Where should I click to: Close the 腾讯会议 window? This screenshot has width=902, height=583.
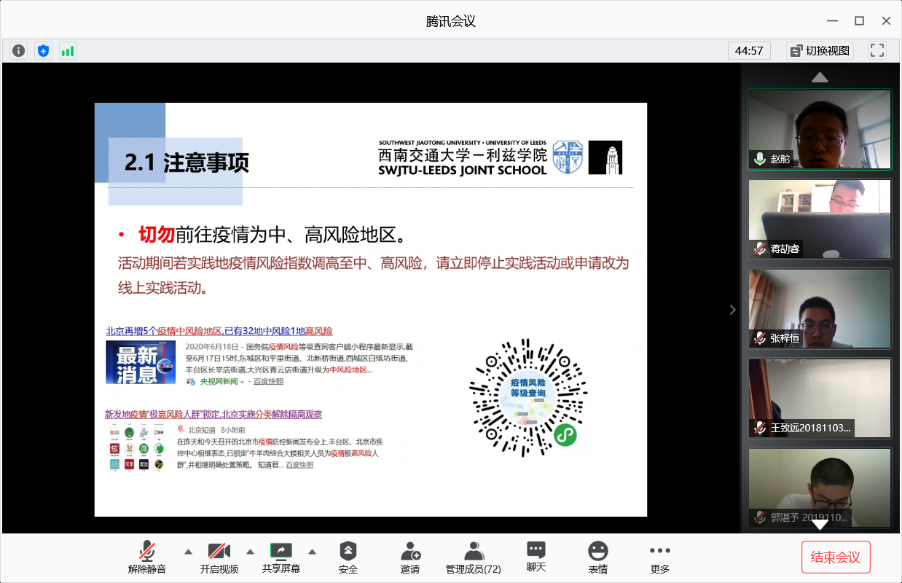click(886, 21)
